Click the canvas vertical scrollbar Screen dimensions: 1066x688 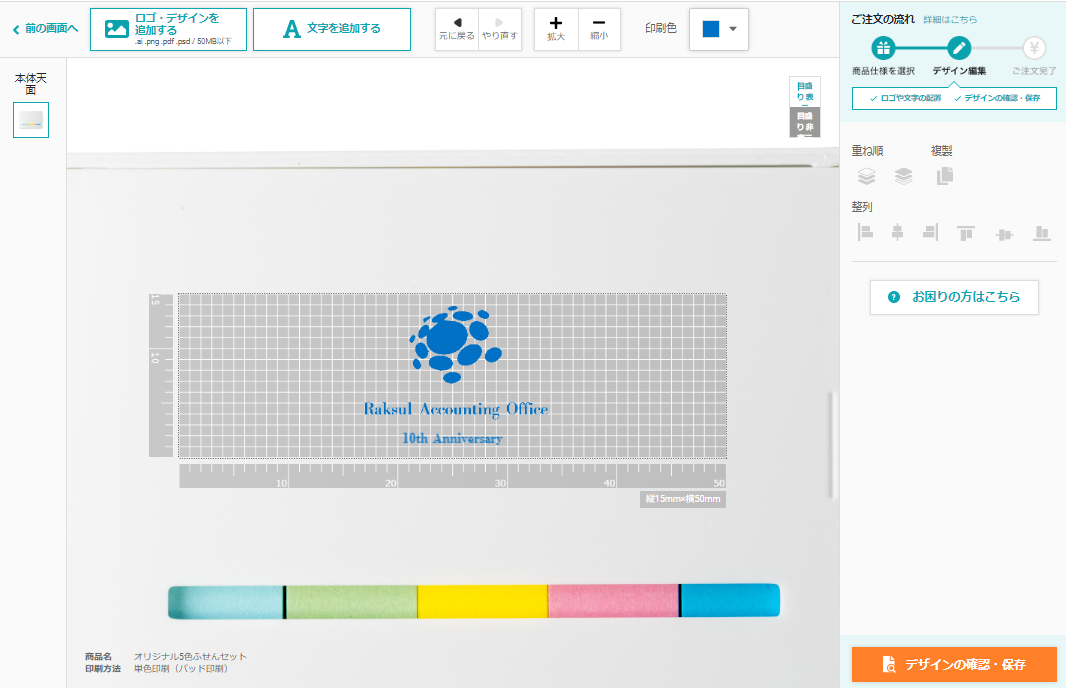[830, 445]
